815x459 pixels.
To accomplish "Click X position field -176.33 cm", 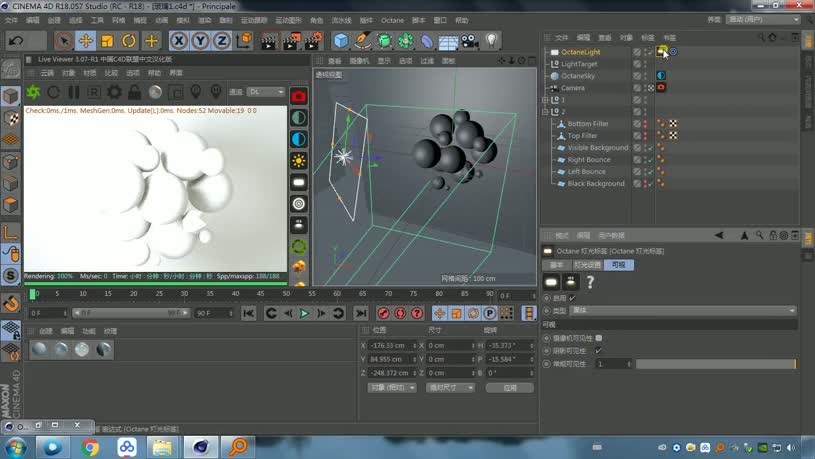I will (392, 345).
